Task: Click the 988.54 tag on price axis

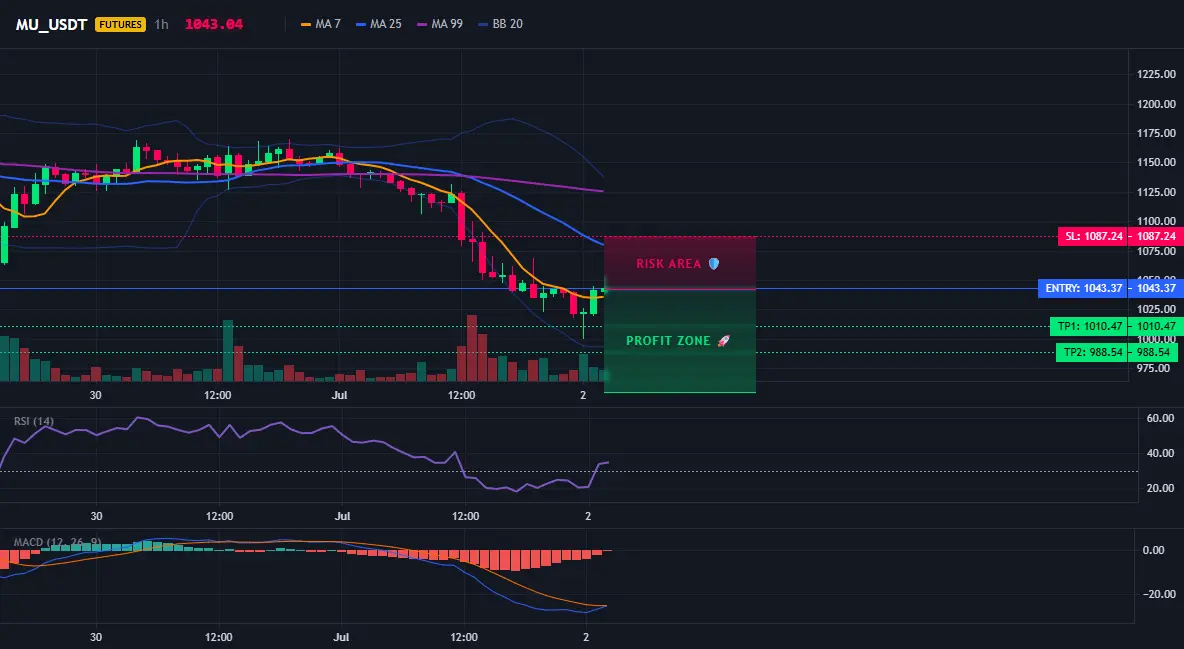Action: [x=1153, y=352]
